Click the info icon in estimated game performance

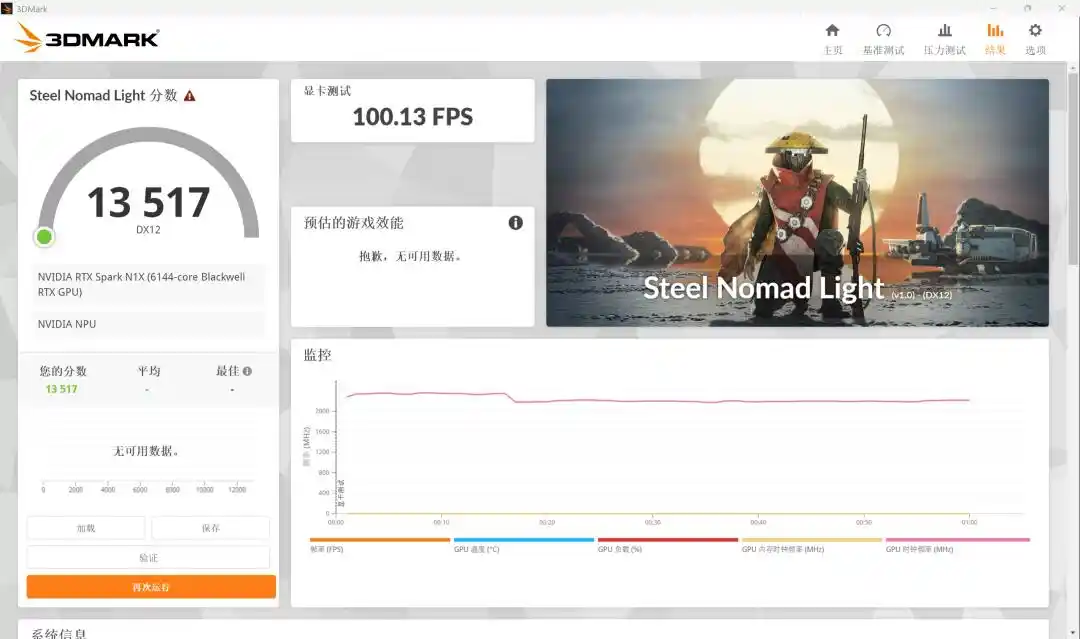(x=515, y=222)
